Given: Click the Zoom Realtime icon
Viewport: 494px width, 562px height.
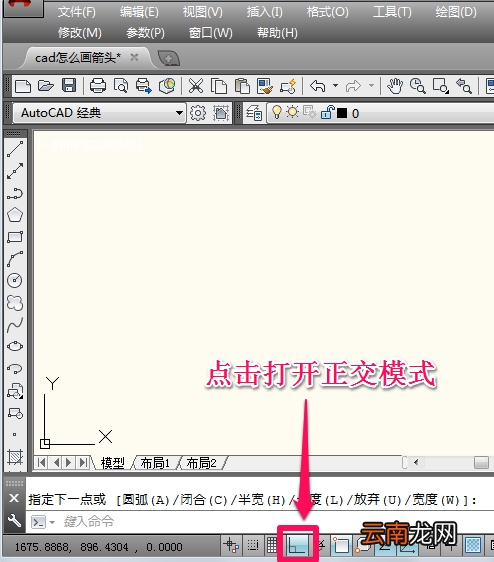Looking at the screenshot, I should [x=418, y=86].
